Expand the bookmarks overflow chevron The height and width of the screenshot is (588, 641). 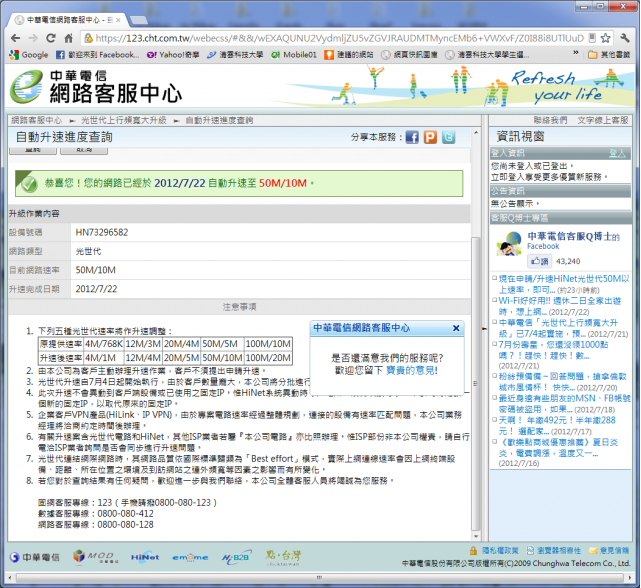(576, 53)
